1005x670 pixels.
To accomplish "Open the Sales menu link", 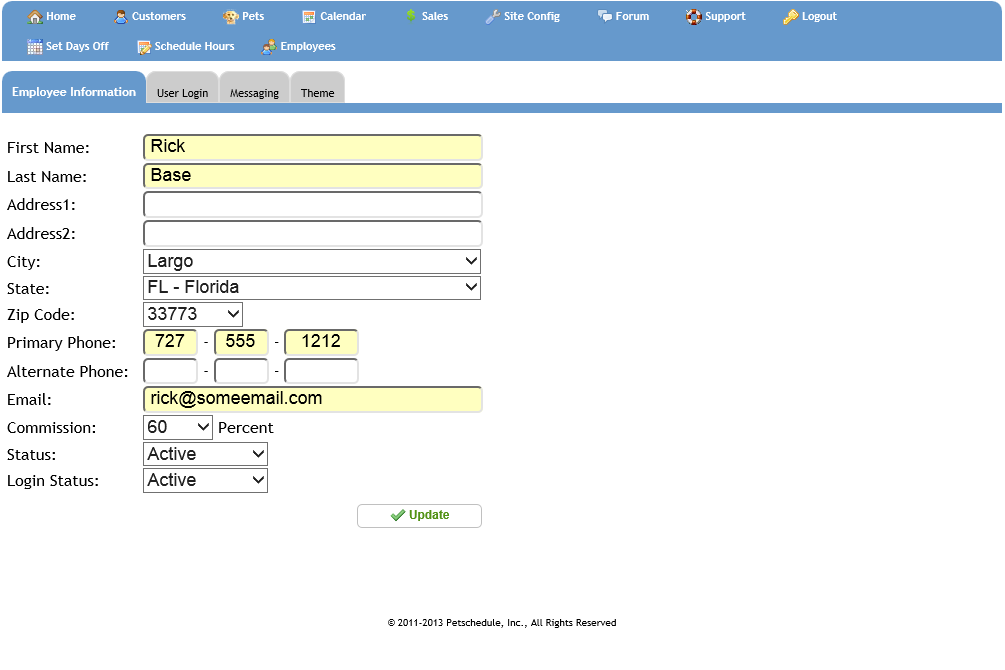I will [x=435, y=16].
